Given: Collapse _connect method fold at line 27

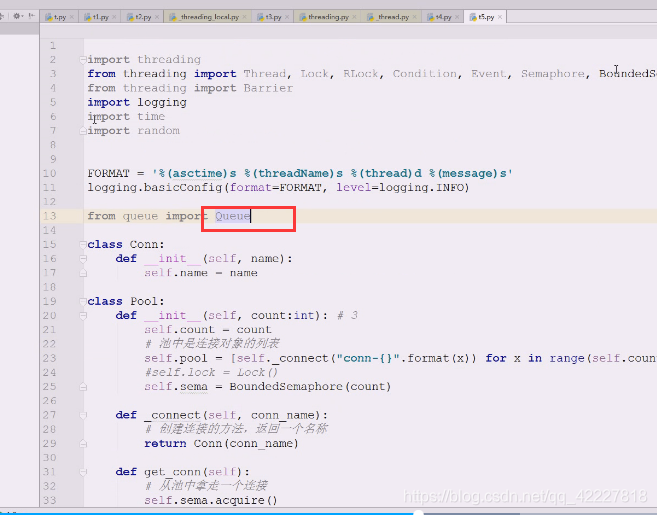Looking at the screenshot, I should click(x=83, y=415).
